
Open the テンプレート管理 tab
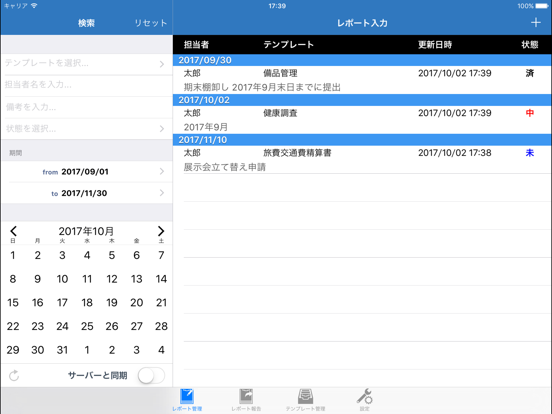pyautogui.click(x=305, y=400)
